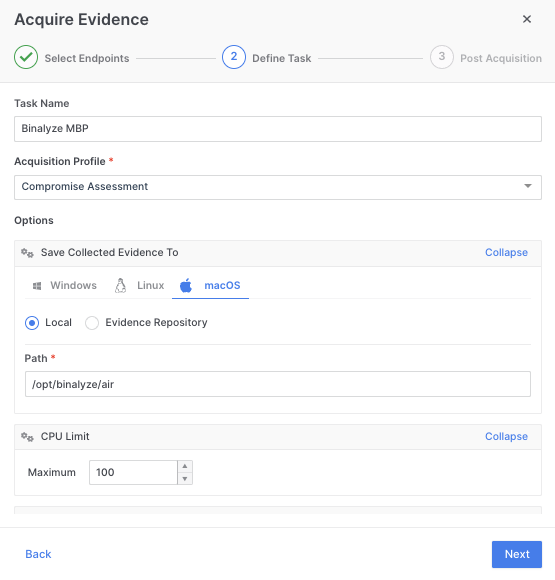Click the step 3 Post Acquisition circle
555x580 pixels.
[x=442, y=57]
